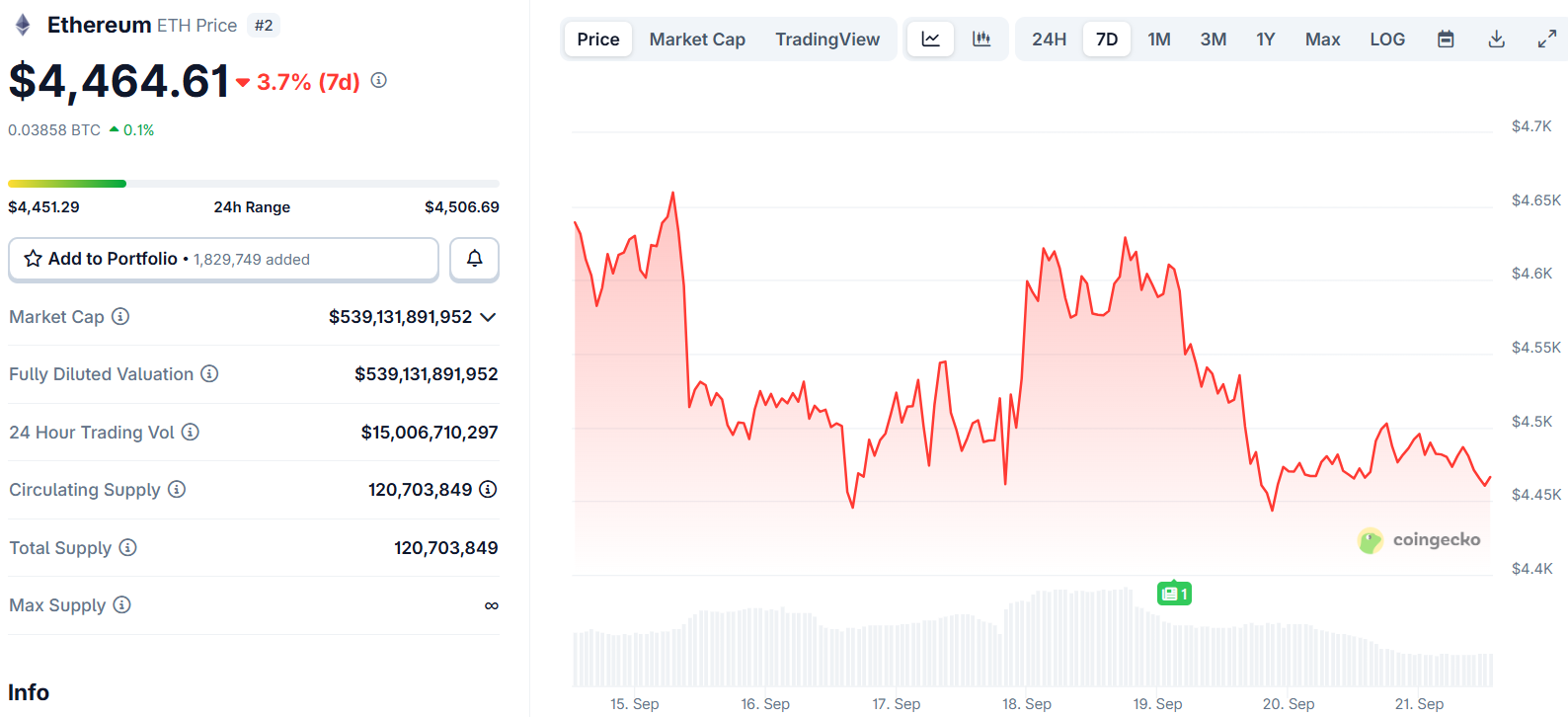
Task: Click the 3.7% (7d) change indicator
Action: (x=299, y=82)
